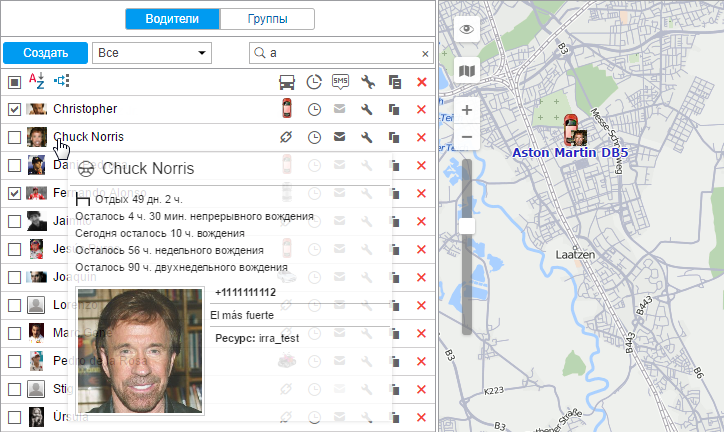The image size is (724, 432).
Task: Switch to the Группы tab
Action: [267, 18]
